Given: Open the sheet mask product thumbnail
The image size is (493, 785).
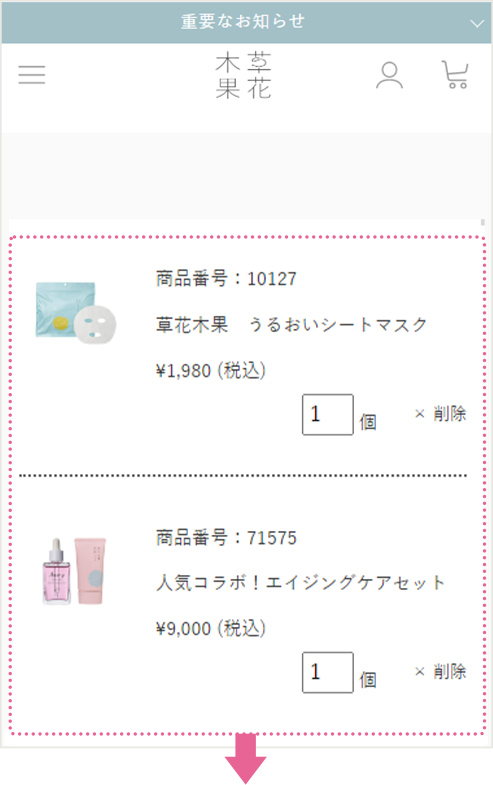Looking at the screenshot, I should tap(76, 313).
